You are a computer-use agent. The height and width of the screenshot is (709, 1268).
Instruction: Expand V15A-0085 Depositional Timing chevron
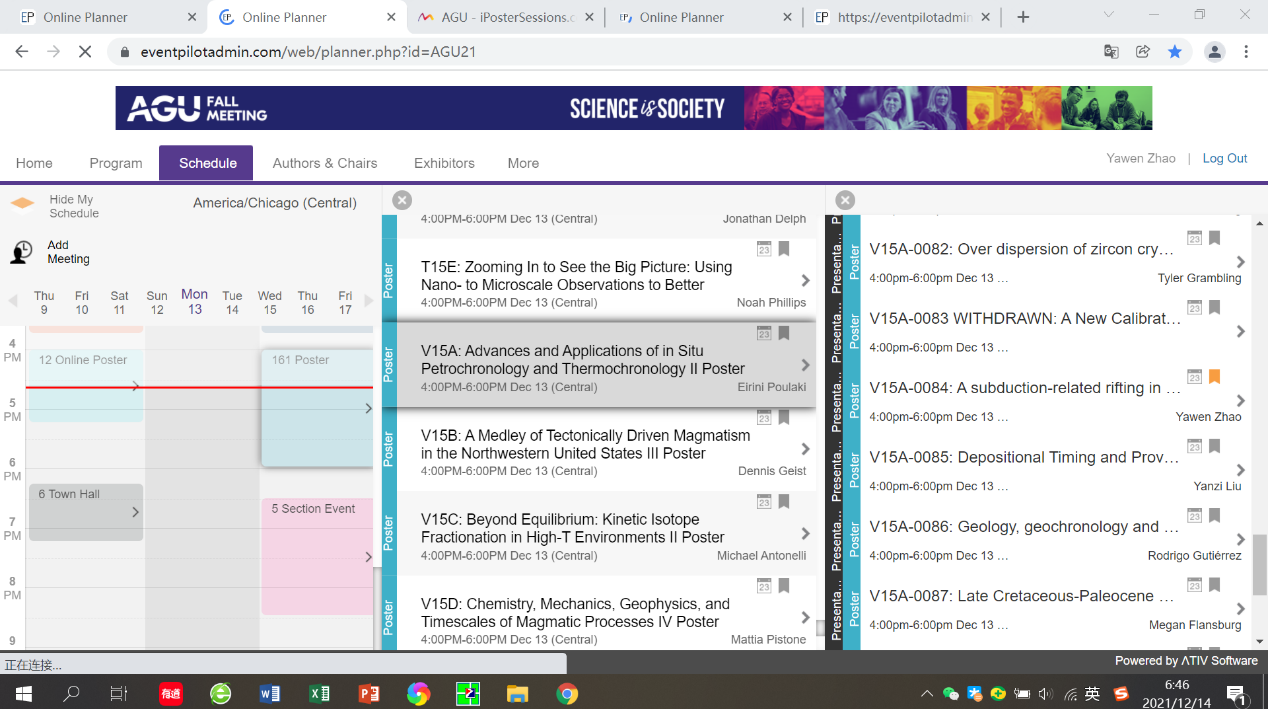pyautogui.click(x=1241, y=470)
